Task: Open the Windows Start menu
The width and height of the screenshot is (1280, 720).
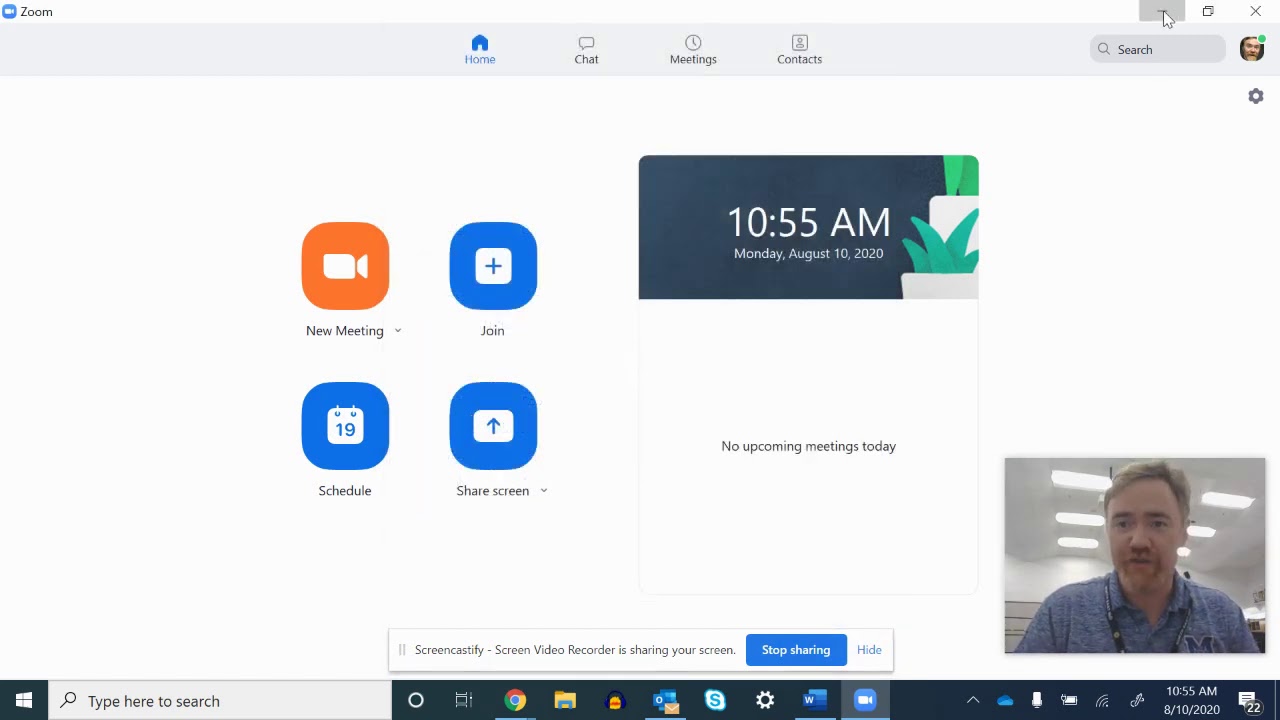Action: click(24, 701)
